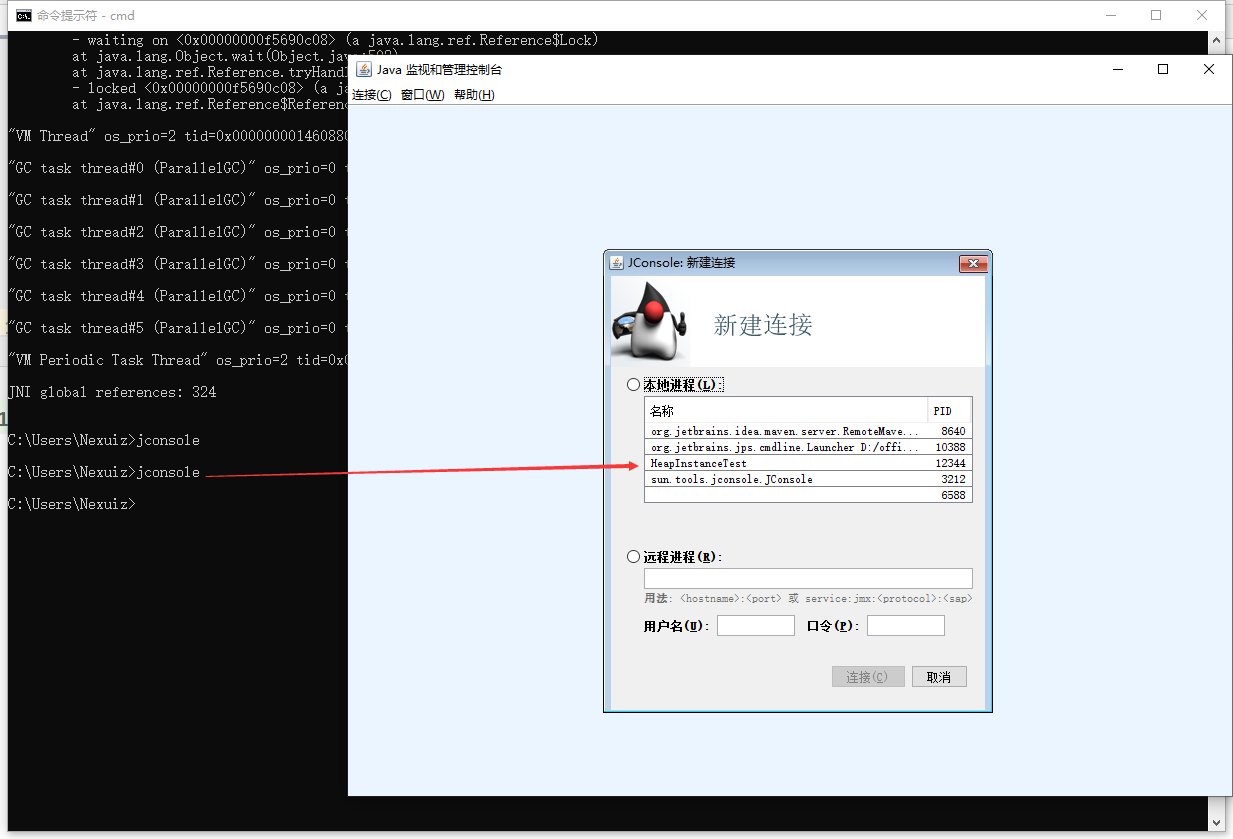Minimize the Java 监视和管理控制台 window
1233x839 pixels.
coord(1117,69)
